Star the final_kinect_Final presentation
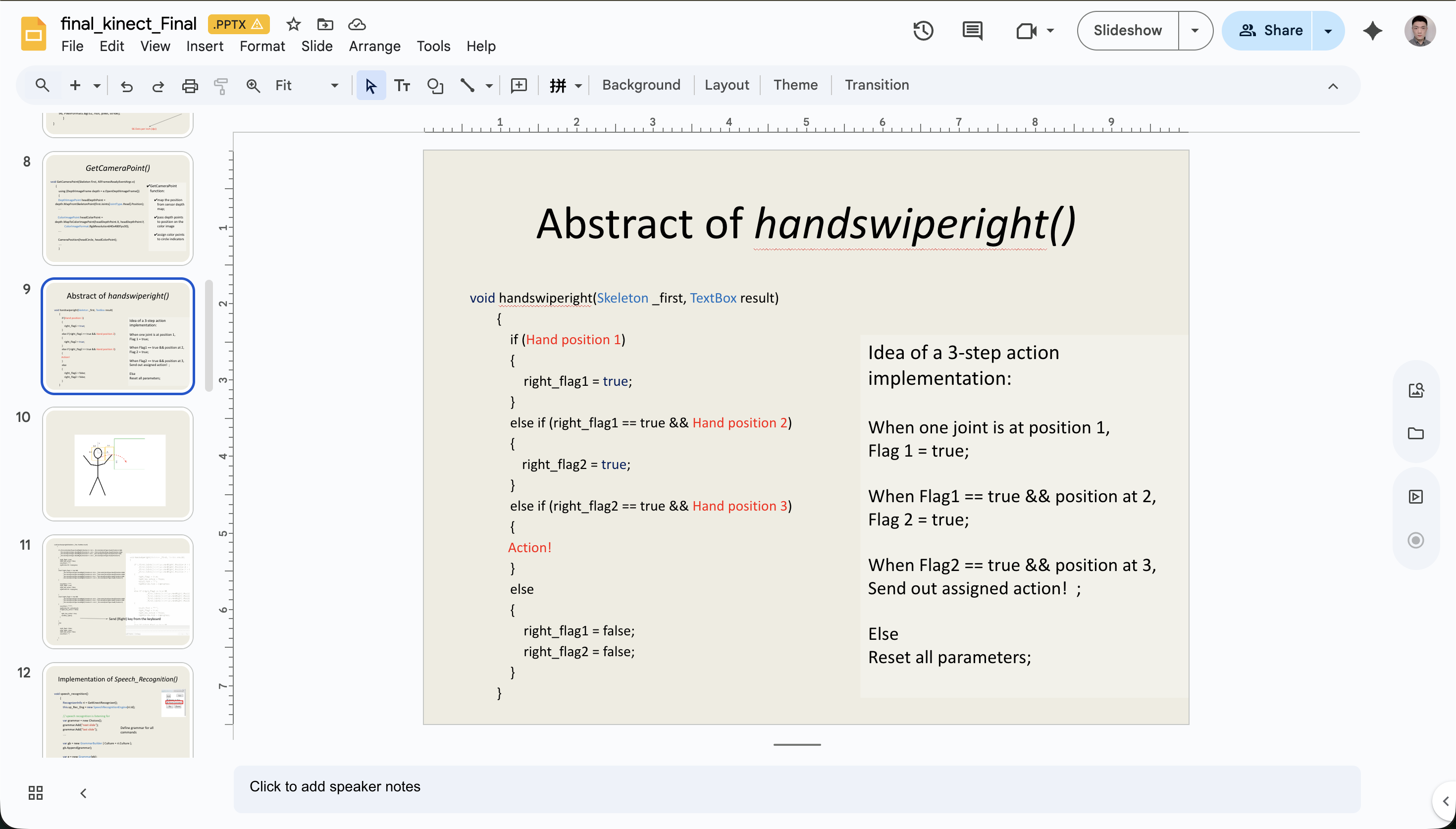The image size is (1456, 829). (x=293, y=24)
